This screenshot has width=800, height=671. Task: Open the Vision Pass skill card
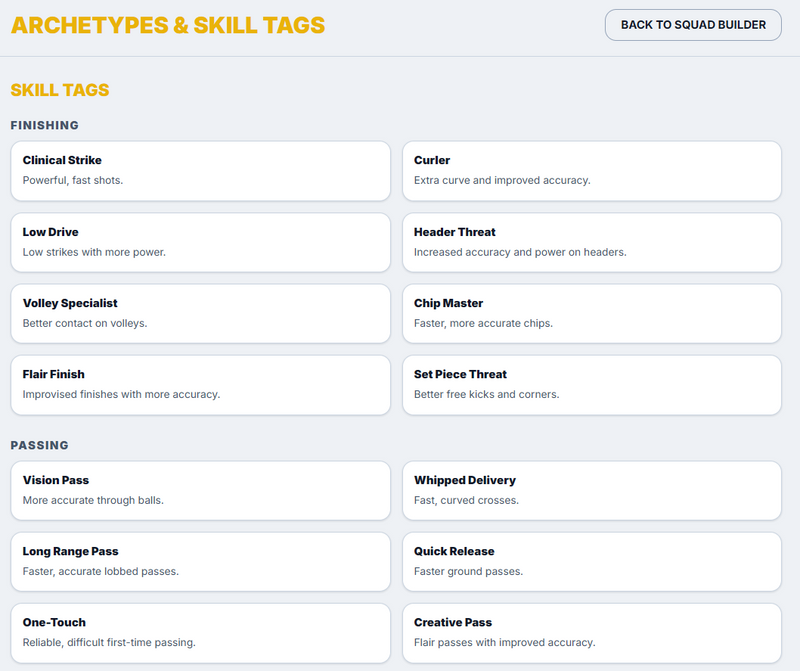(x=201, y=490)
